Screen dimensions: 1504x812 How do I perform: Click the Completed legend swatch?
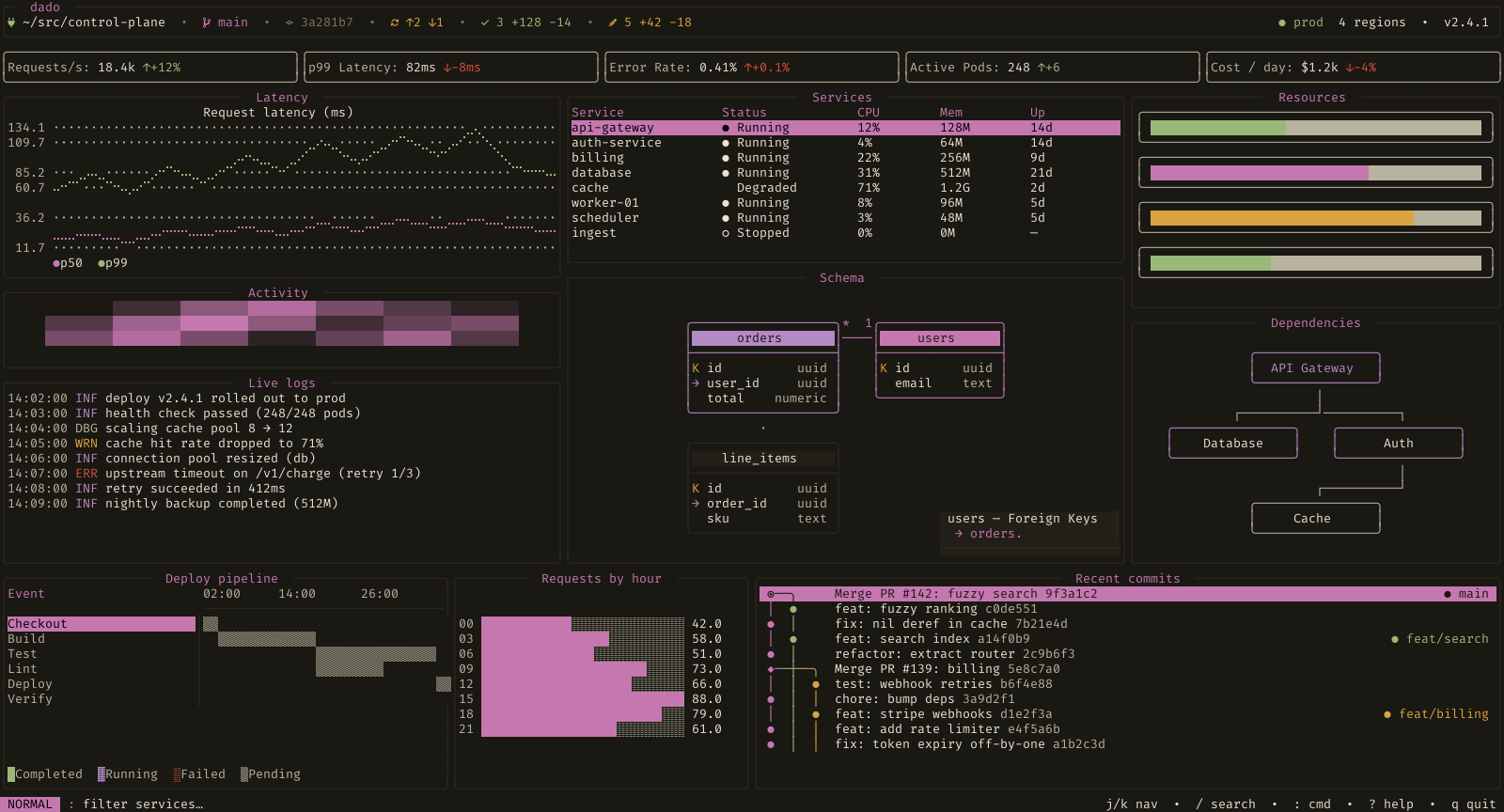[x=11, y=774]
